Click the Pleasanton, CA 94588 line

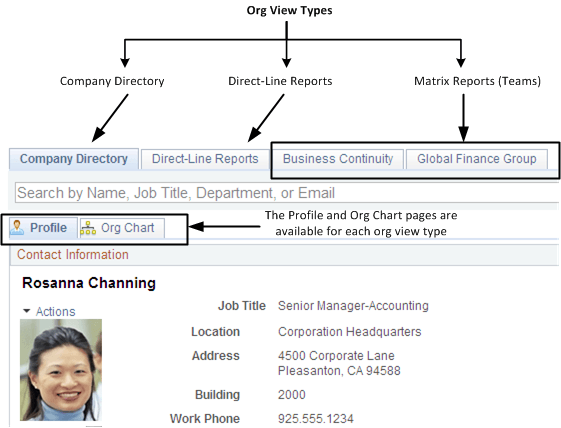click(339, 371)
